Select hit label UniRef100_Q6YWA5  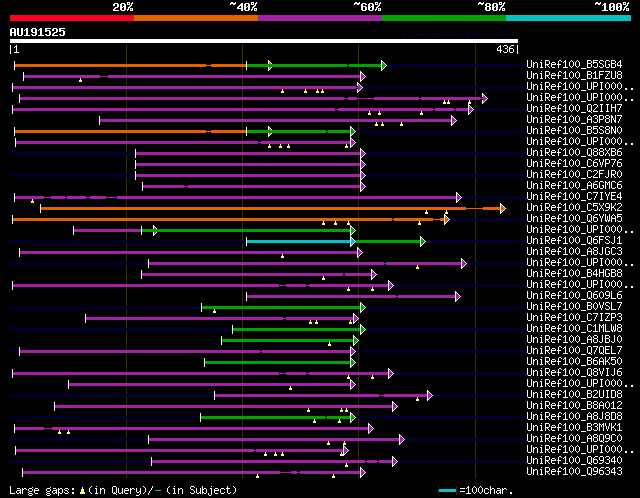coord(574,219)
